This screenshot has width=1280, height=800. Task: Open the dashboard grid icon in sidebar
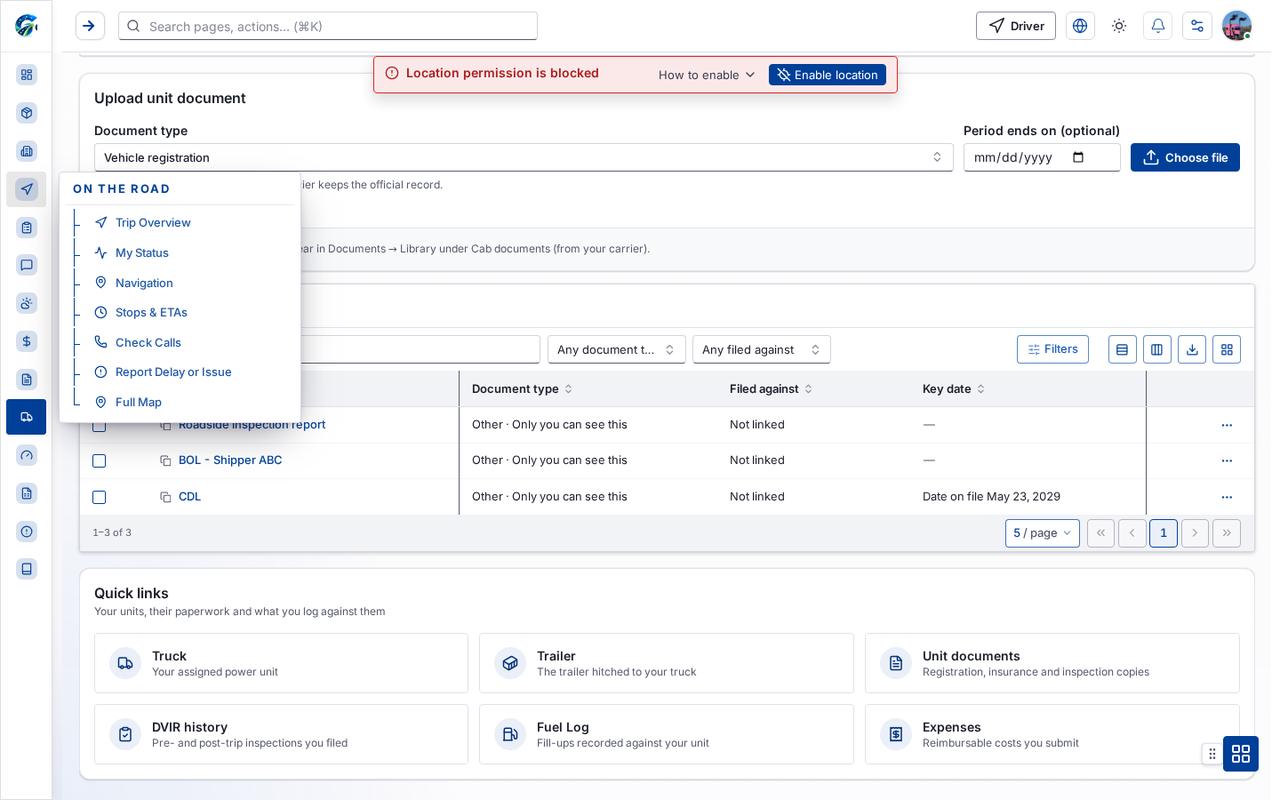[27, 75]
